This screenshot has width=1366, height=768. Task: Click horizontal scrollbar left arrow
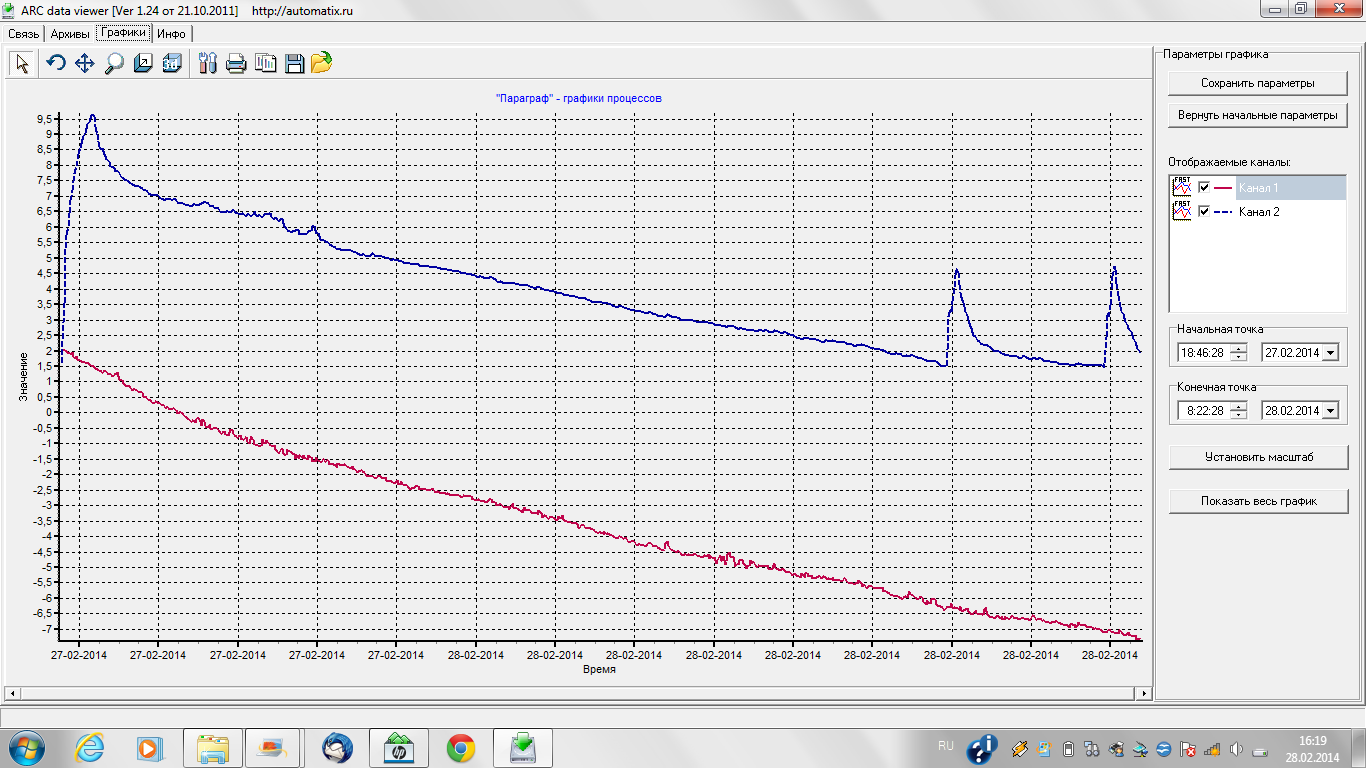point(11,693)
